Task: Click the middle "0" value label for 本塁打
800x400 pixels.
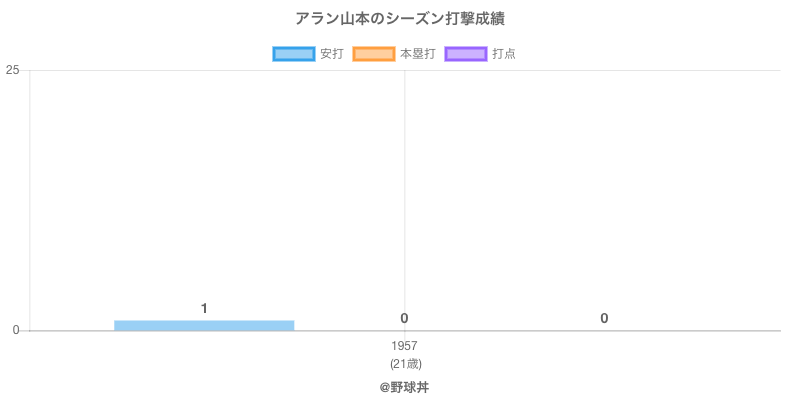Action: point(404,318)
